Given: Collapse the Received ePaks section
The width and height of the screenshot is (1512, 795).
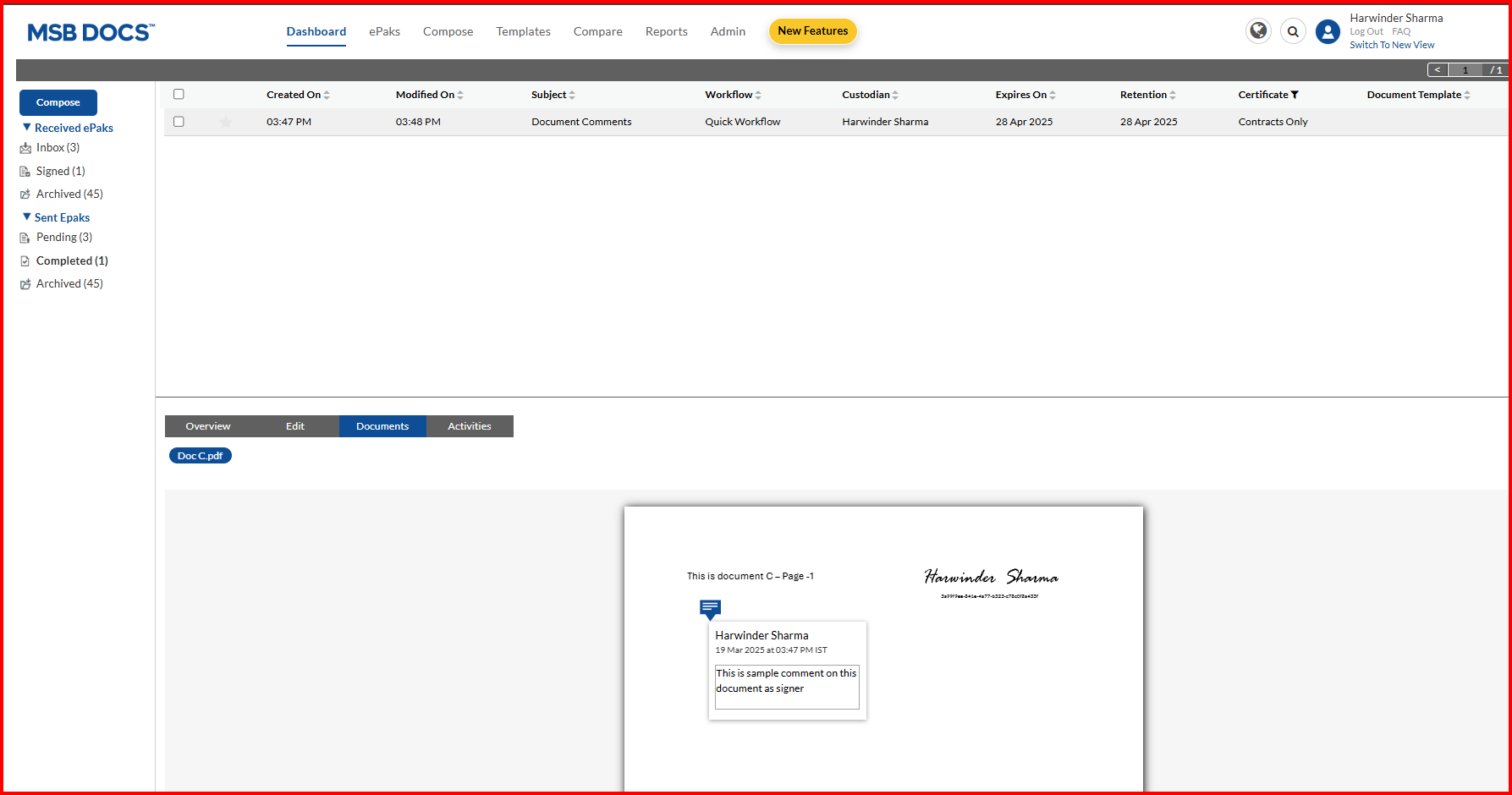Looking at the screenshot, I should click(27, 128).
